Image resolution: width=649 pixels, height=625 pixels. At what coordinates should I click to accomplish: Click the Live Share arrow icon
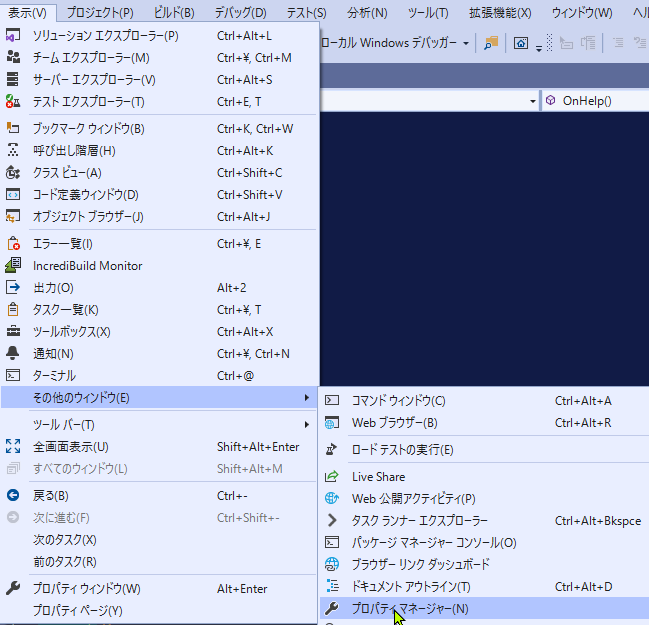coord(332,476)
